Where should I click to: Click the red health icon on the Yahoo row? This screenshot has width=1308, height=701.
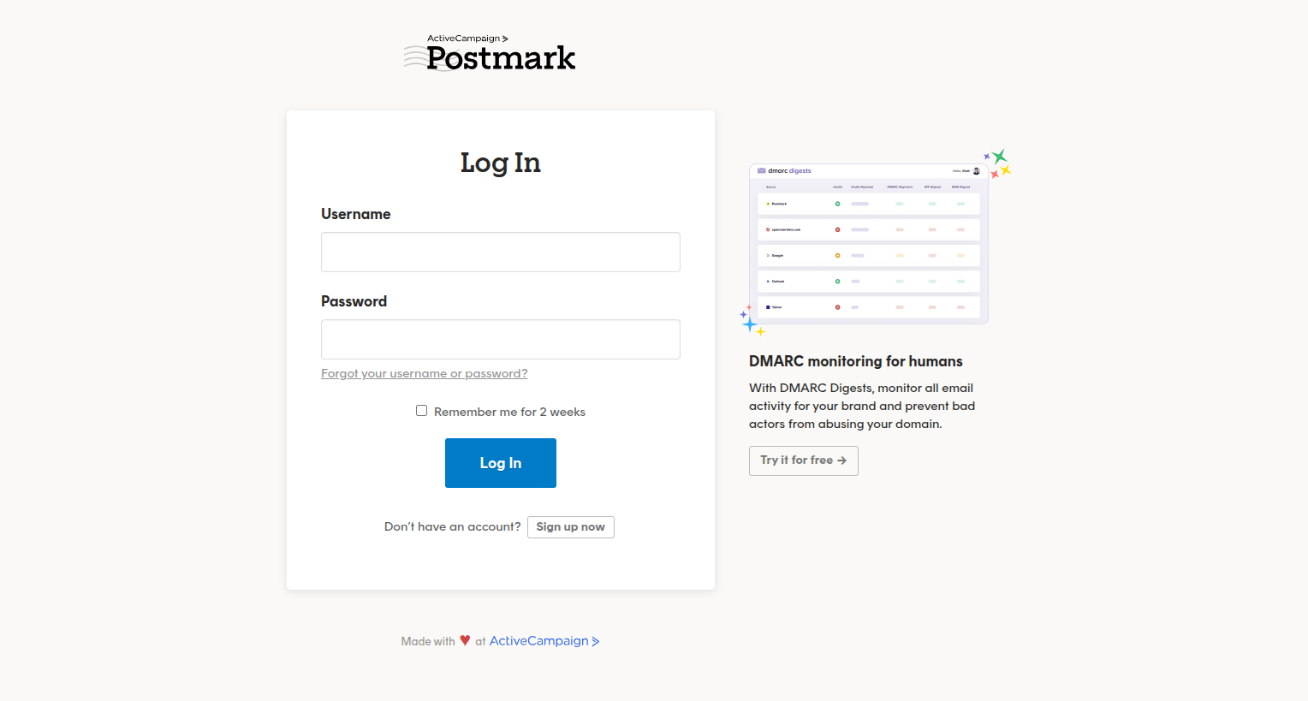[x=838, y=307]
